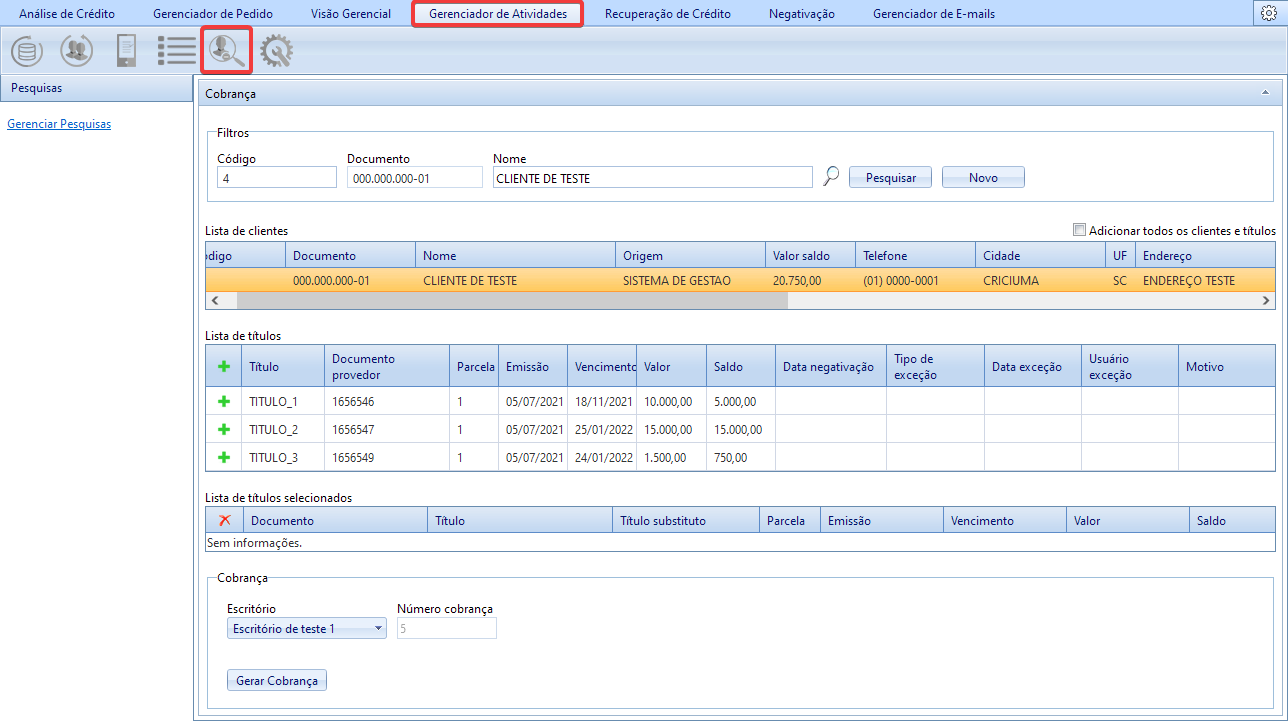Screen dimensions: 1288x723
Task: Switch to Gerenciador de Pedido tab
Action: [x=213, y=14]
